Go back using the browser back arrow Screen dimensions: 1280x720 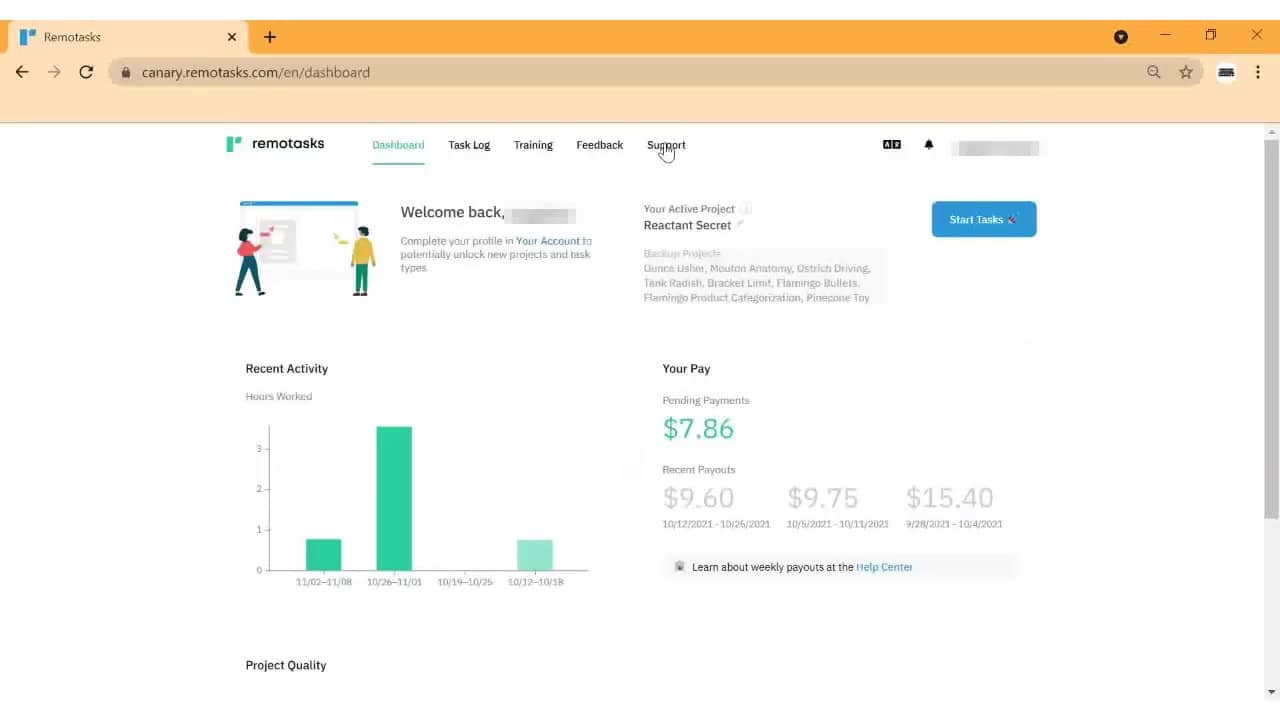point(21,72)
